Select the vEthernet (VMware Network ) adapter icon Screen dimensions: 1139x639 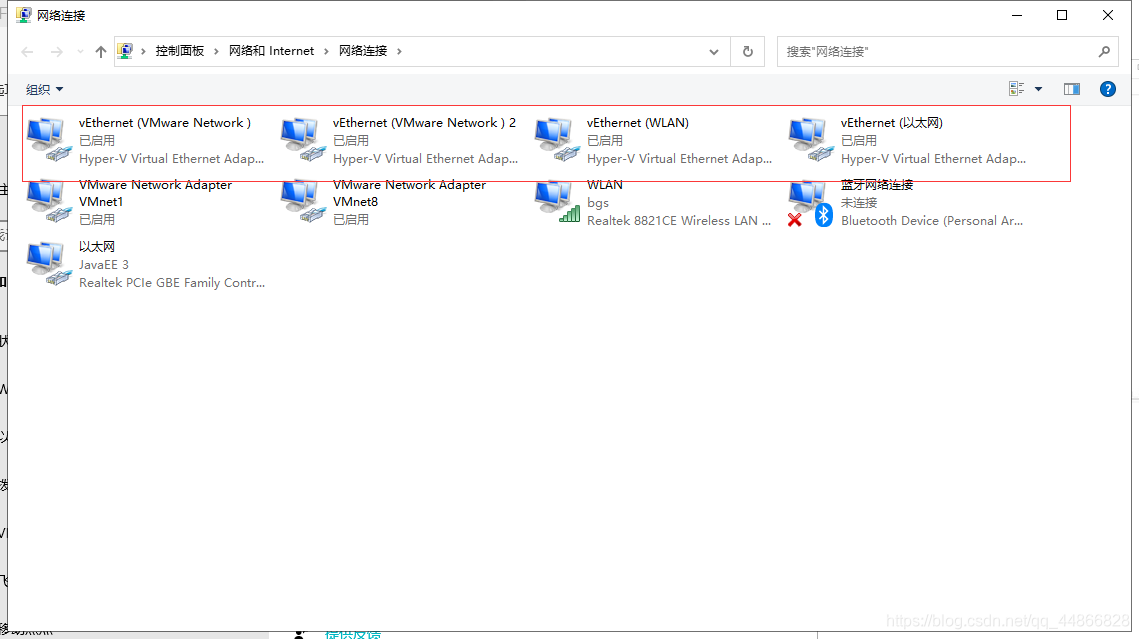(x=49, y=140)
